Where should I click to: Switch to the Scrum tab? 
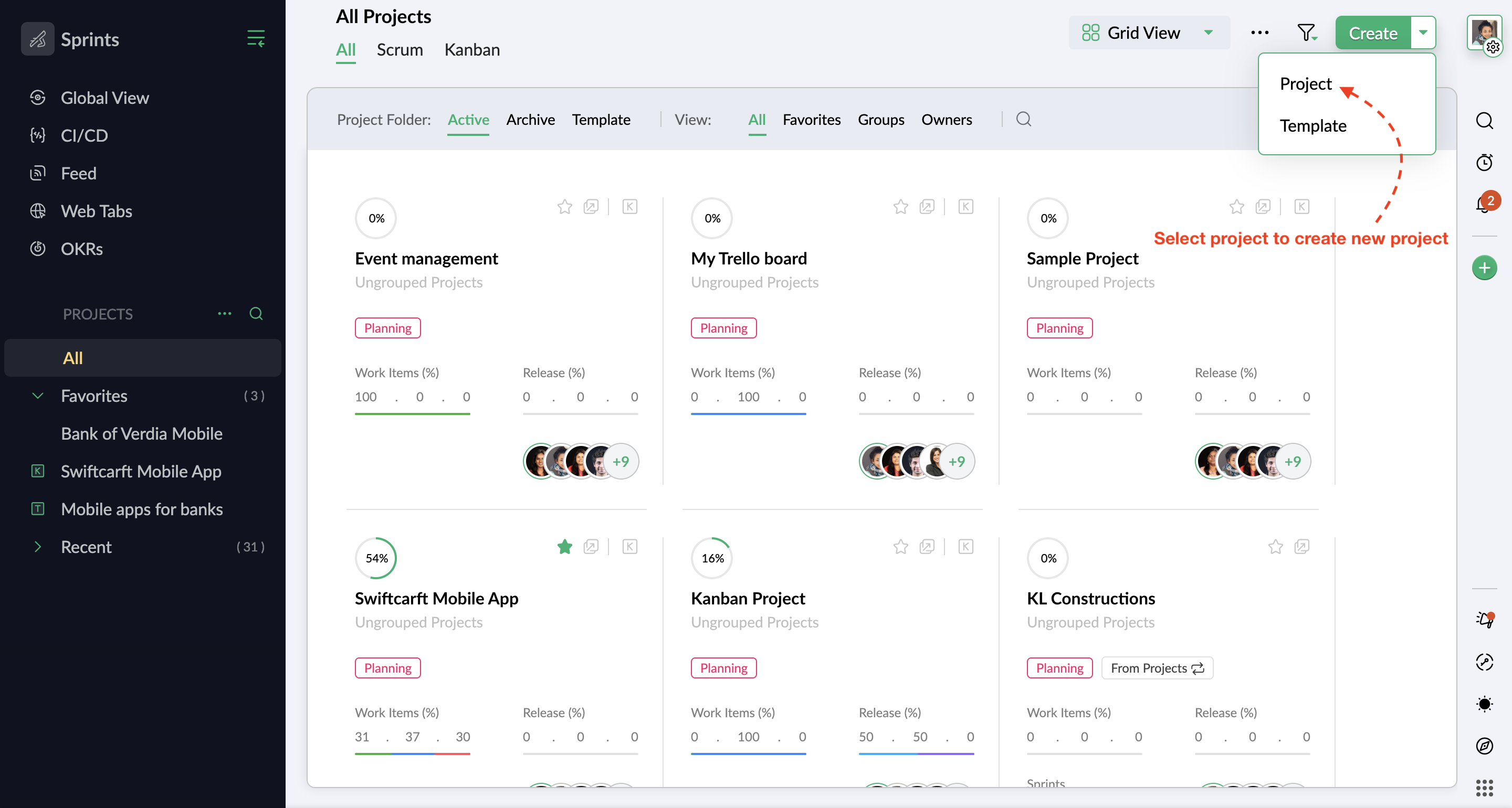pos(399,50)
